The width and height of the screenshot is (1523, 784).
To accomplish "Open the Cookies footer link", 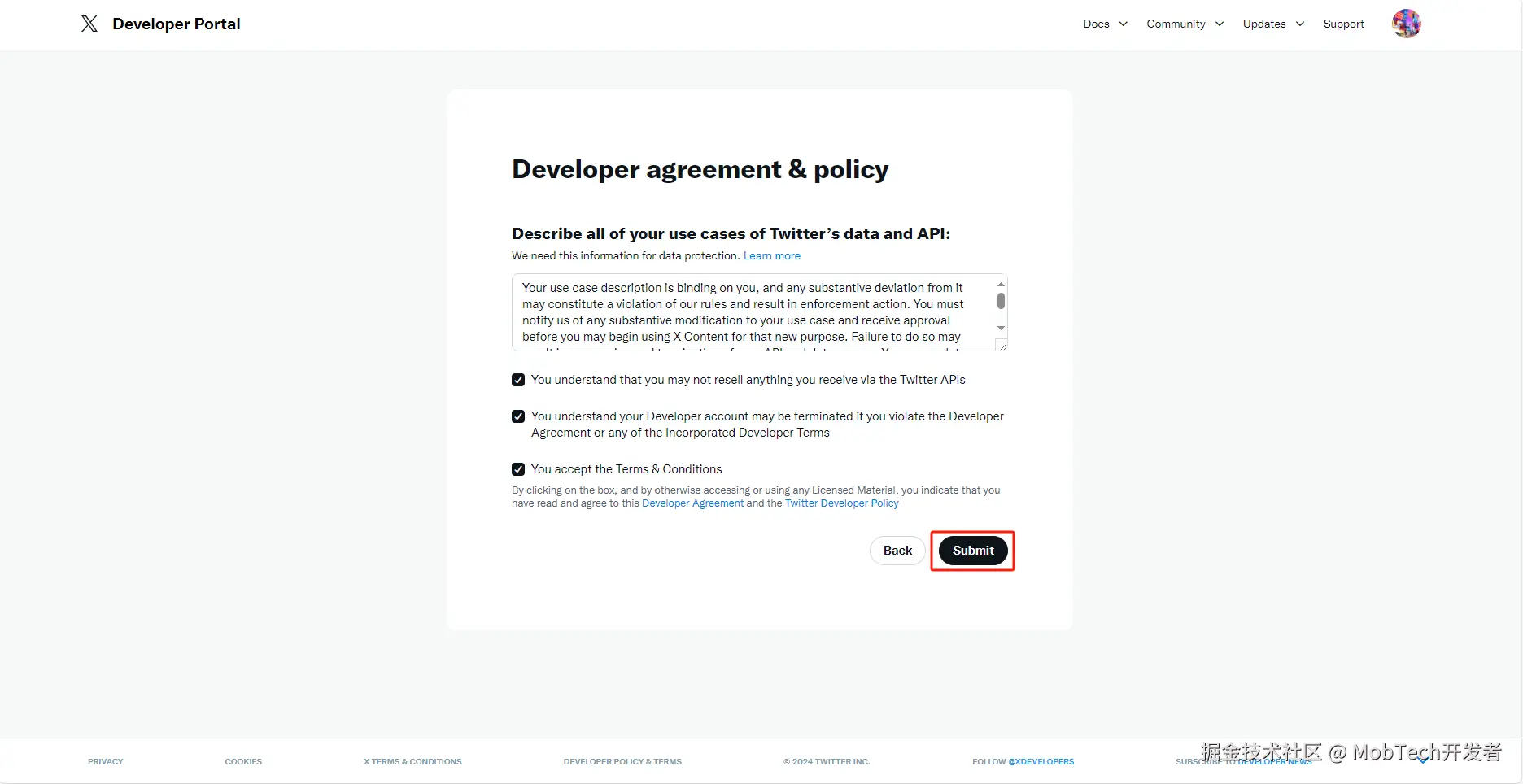I will 243,762.
